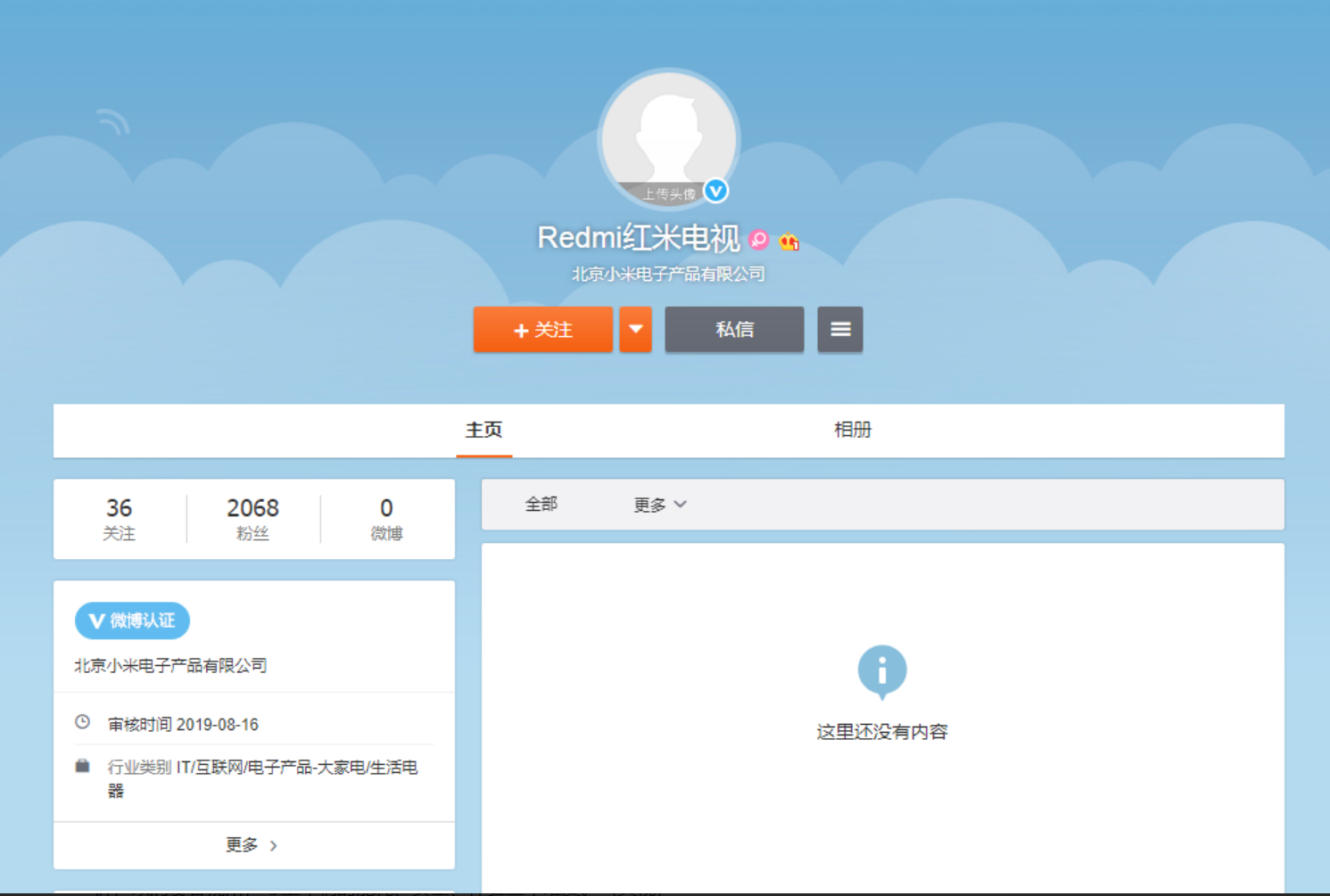Click the clock icon beside 审核时间

coord(83,722)
